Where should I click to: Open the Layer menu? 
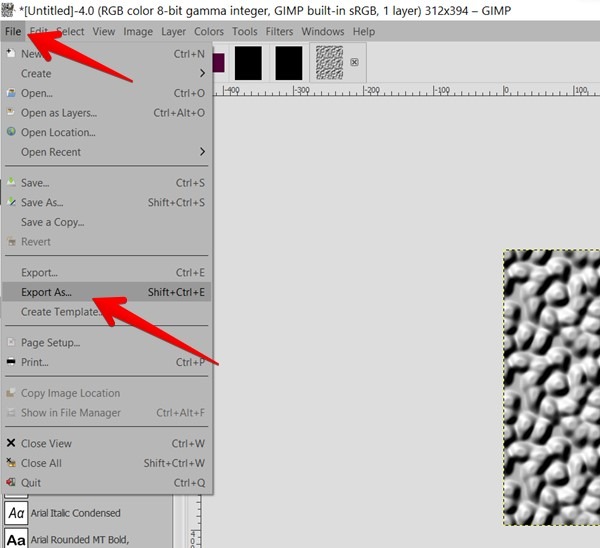click(x=173, y=31)
